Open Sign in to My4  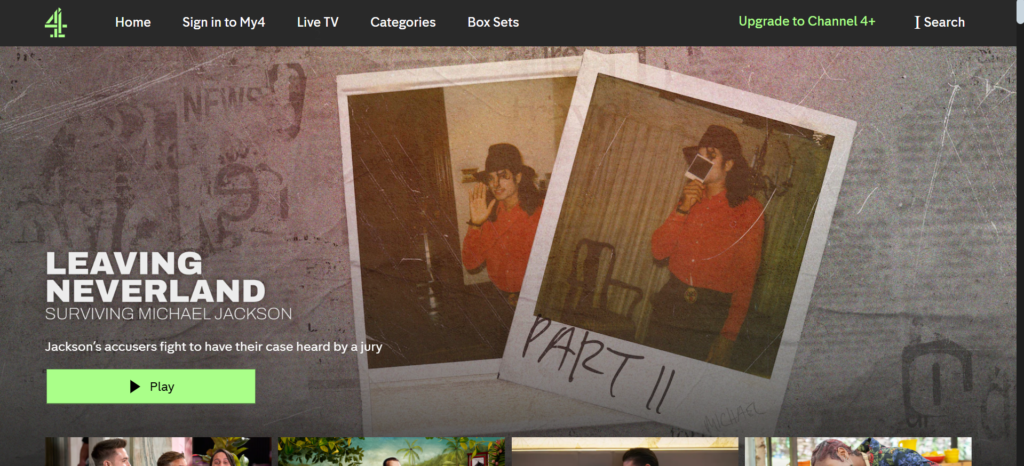(223, 22)
